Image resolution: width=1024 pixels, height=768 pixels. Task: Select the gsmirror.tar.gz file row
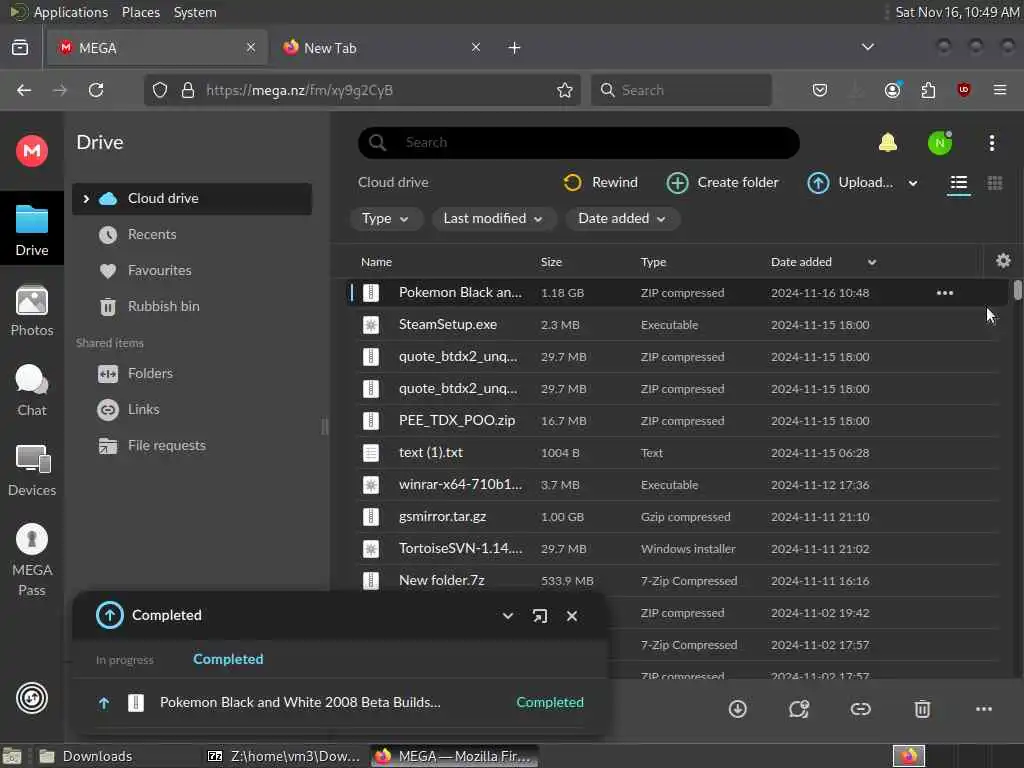(677, 517)
